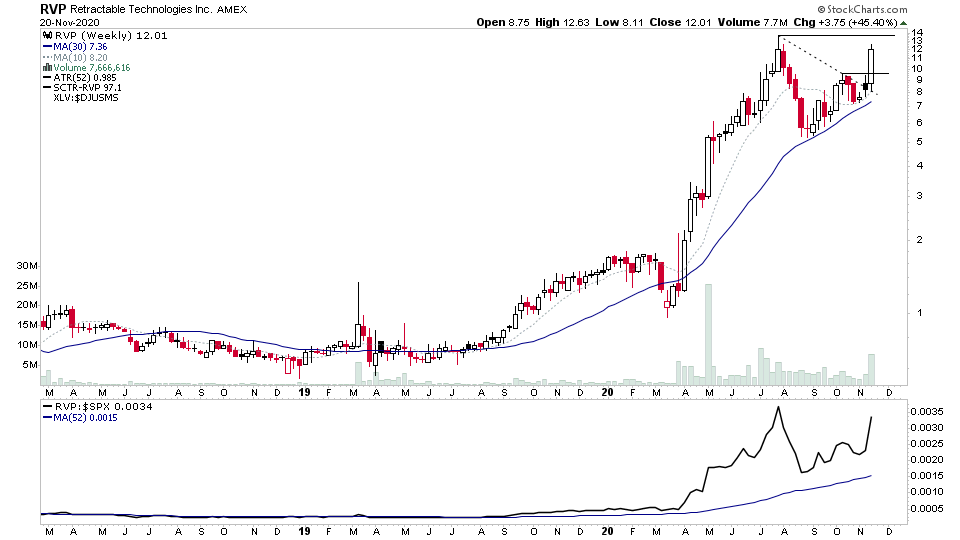Click the Open 8.75 value
960x540 pixels.
503,23
